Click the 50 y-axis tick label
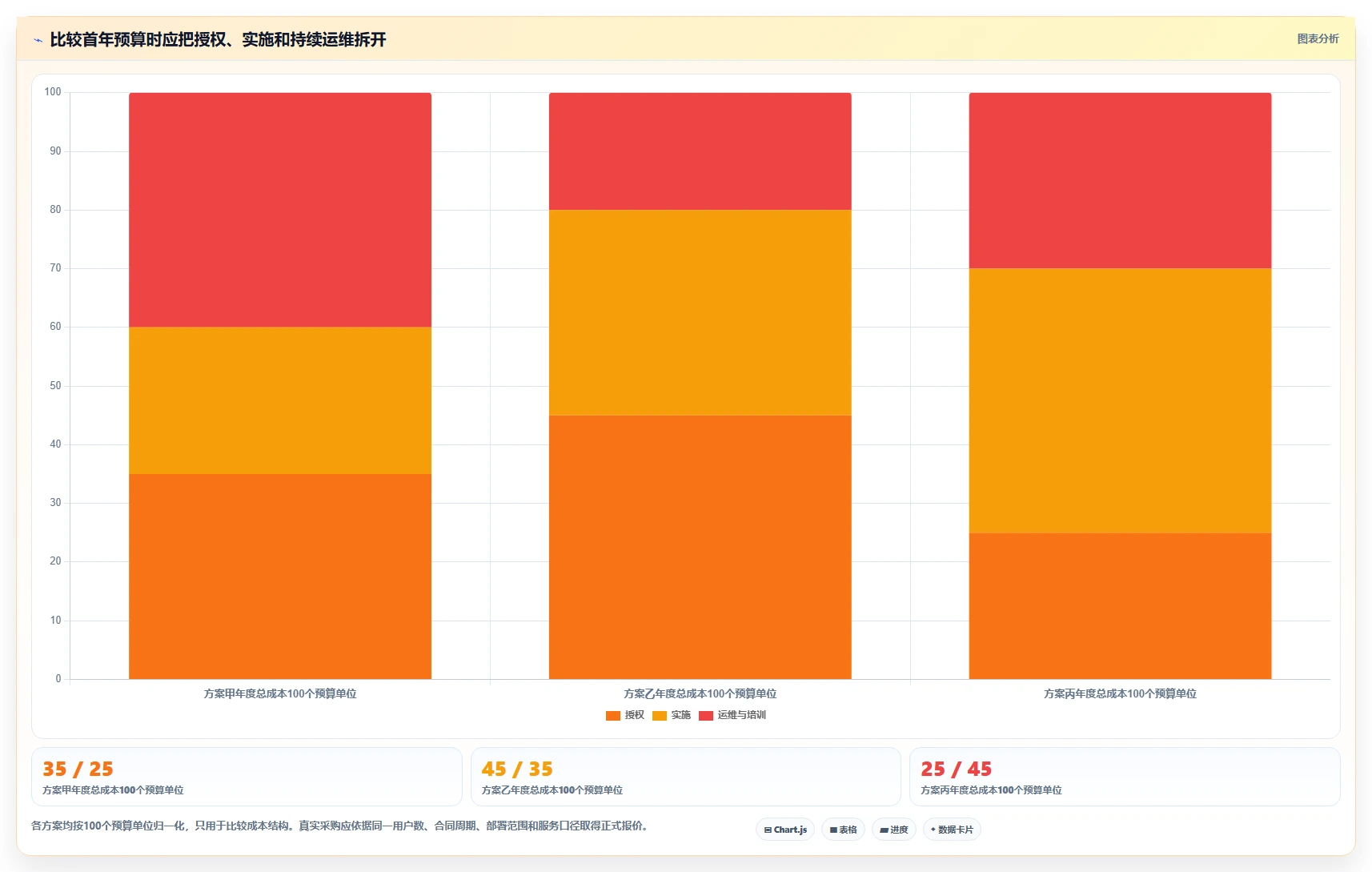 [x=55, y=386]
